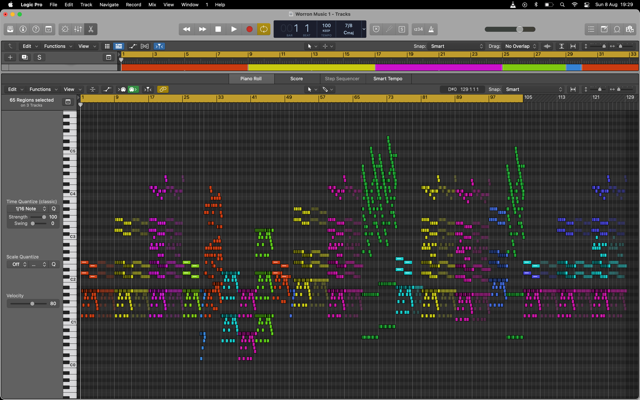
Task: Toggle Flex mode in tracks area
Action: click(145, 46)
